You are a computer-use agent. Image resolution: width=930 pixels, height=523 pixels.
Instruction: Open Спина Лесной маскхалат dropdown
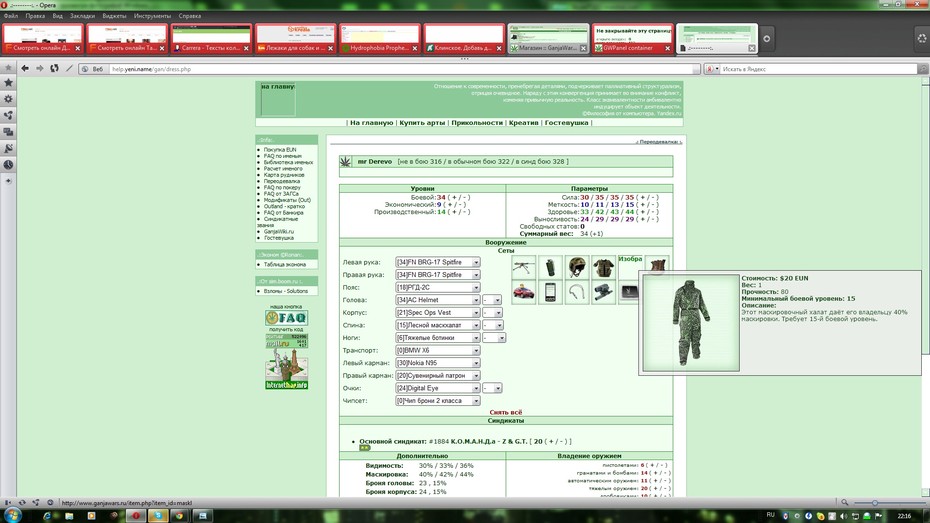click(438, 325)
